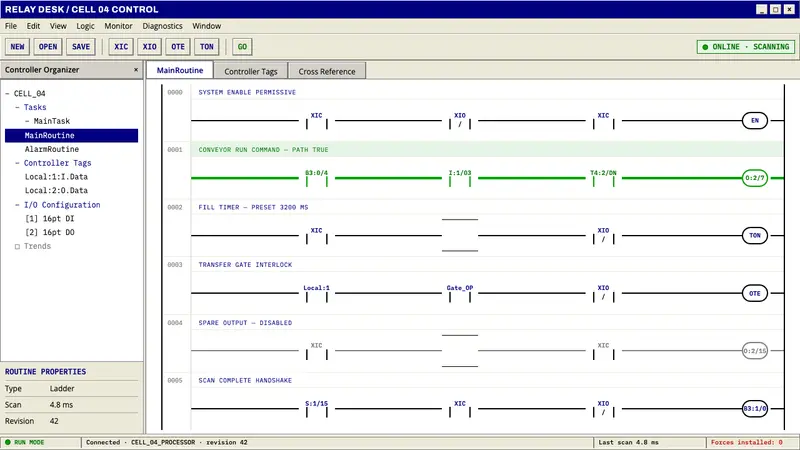Click the Last scan 4.8 ms status entry

tap(629, 442)
